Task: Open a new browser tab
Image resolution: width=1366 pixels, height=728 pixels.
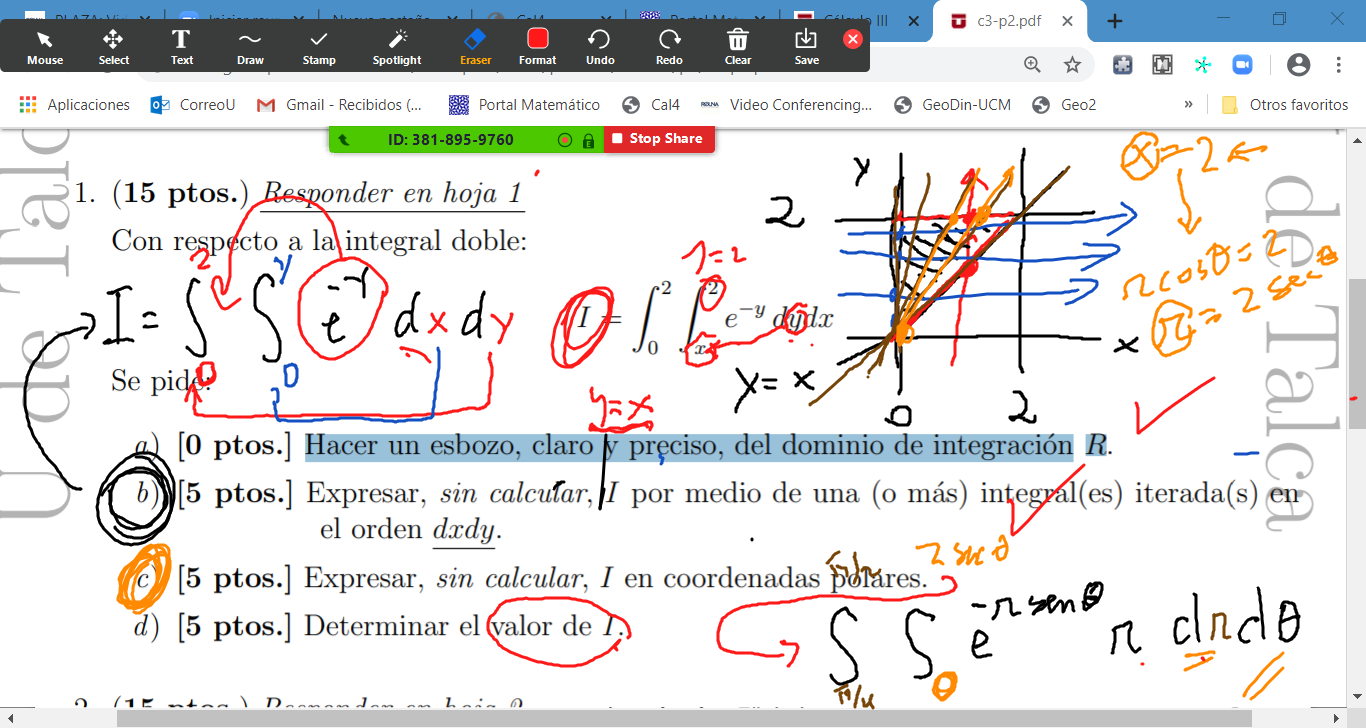Action: [x=1115, y=21]
